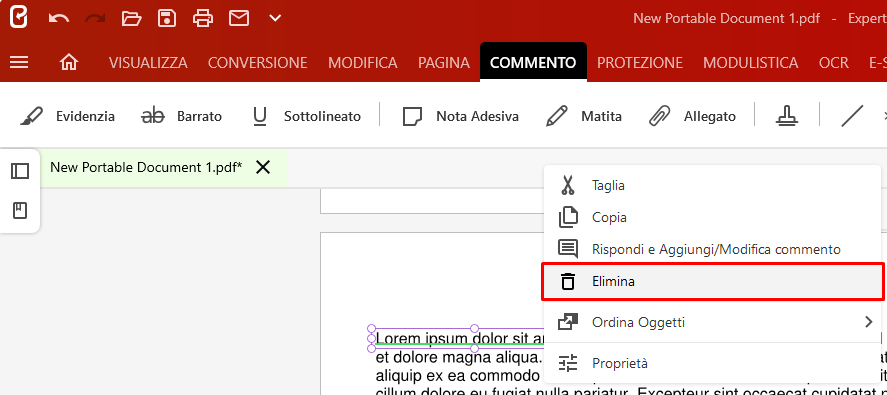Open a file with the folder icon
This screenshot has height=395, width=887.
131,19
